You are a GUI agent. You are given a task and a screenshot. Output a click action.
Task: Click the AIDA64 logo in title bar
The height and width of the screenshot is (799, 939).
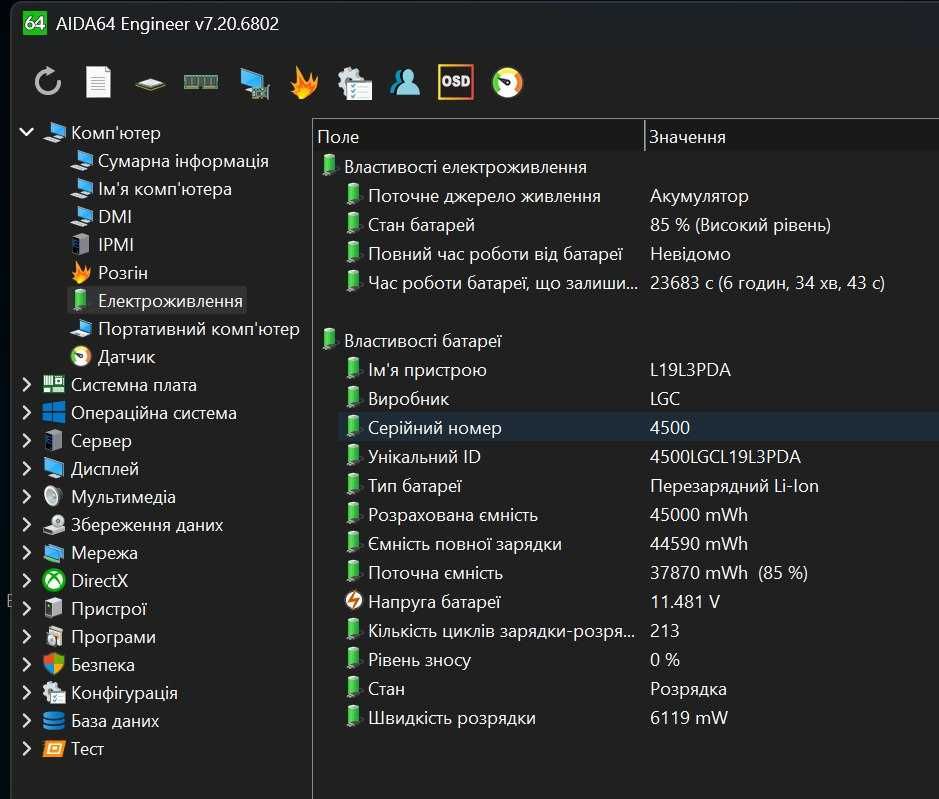(35, 23)
